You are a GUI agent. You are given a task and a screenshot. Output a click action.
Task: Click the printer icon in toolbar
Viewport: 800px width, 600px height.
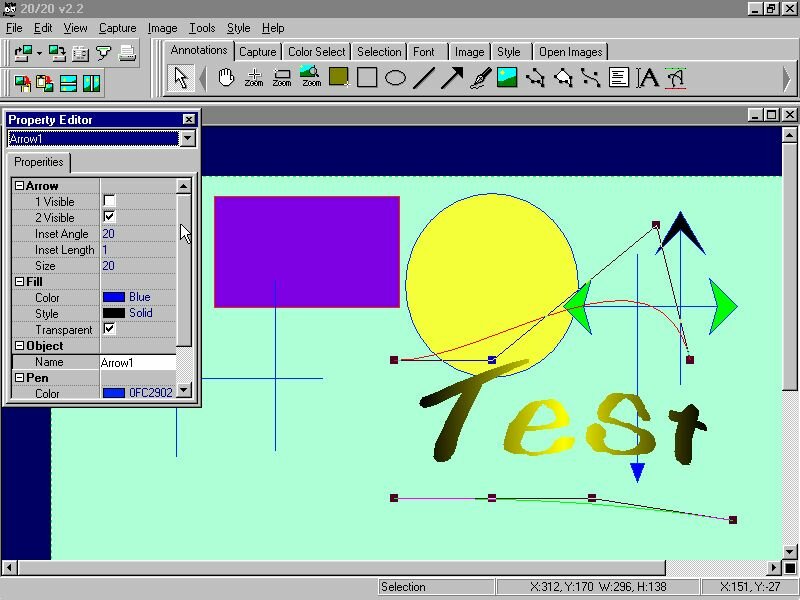click(127, 54)
